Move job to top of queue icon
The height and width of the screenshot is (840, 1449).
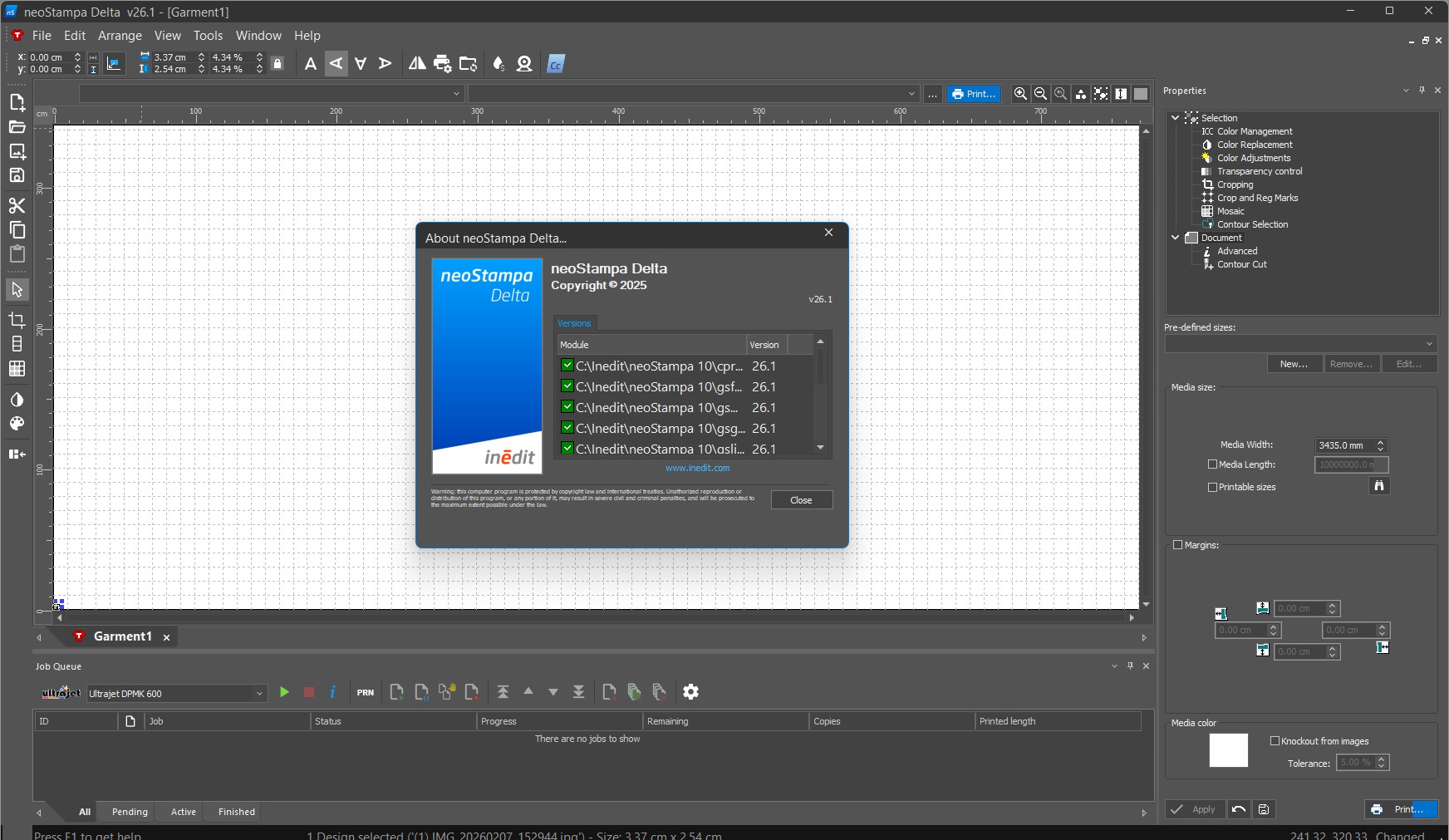(x=503, y=692)
